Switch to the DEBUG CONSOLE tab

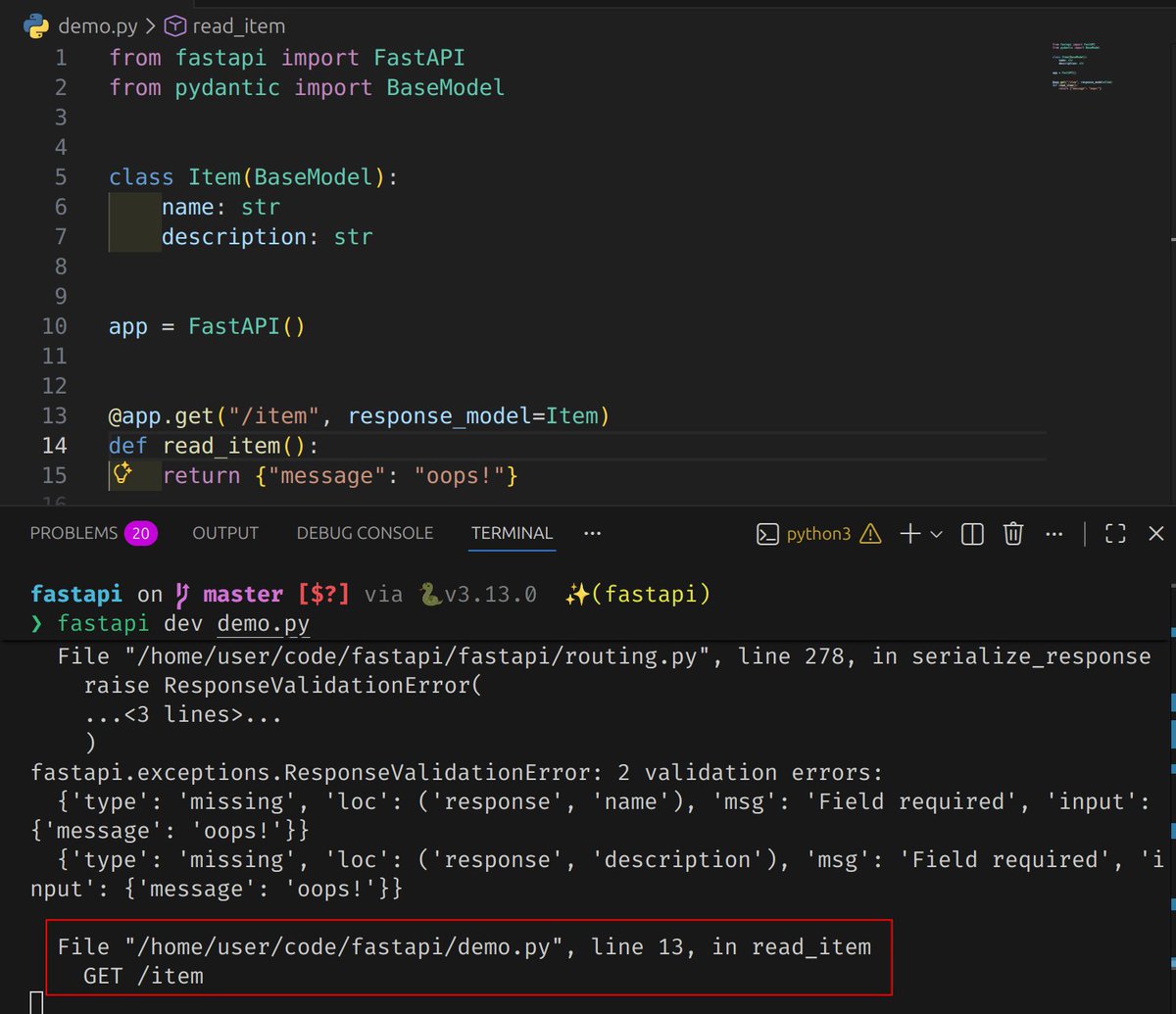pyautogui.click(x=365, y=533)
